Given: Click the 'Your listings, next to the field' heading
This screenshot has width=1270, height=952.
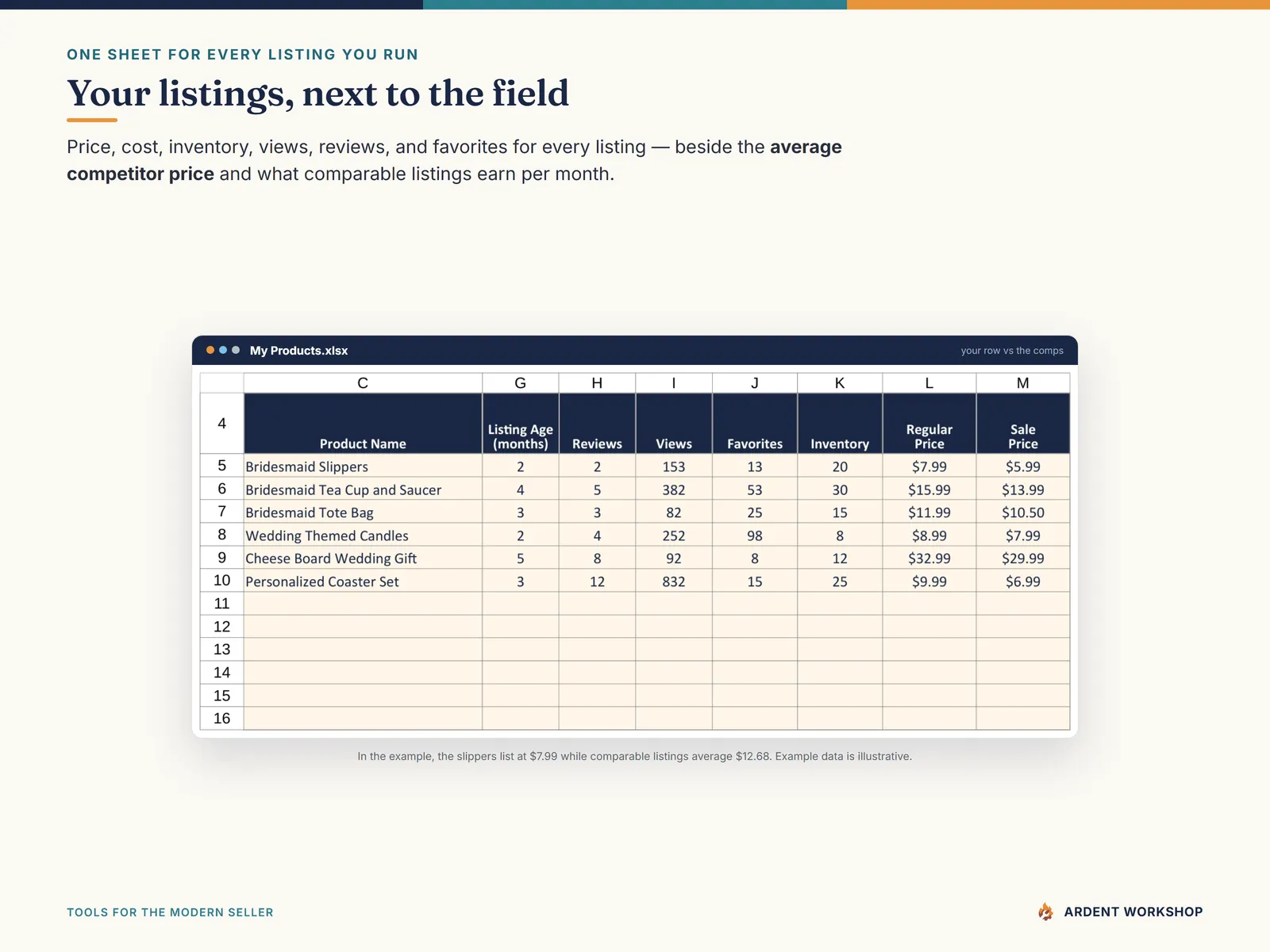Looking at the screenshot, I should click(317, 94).
